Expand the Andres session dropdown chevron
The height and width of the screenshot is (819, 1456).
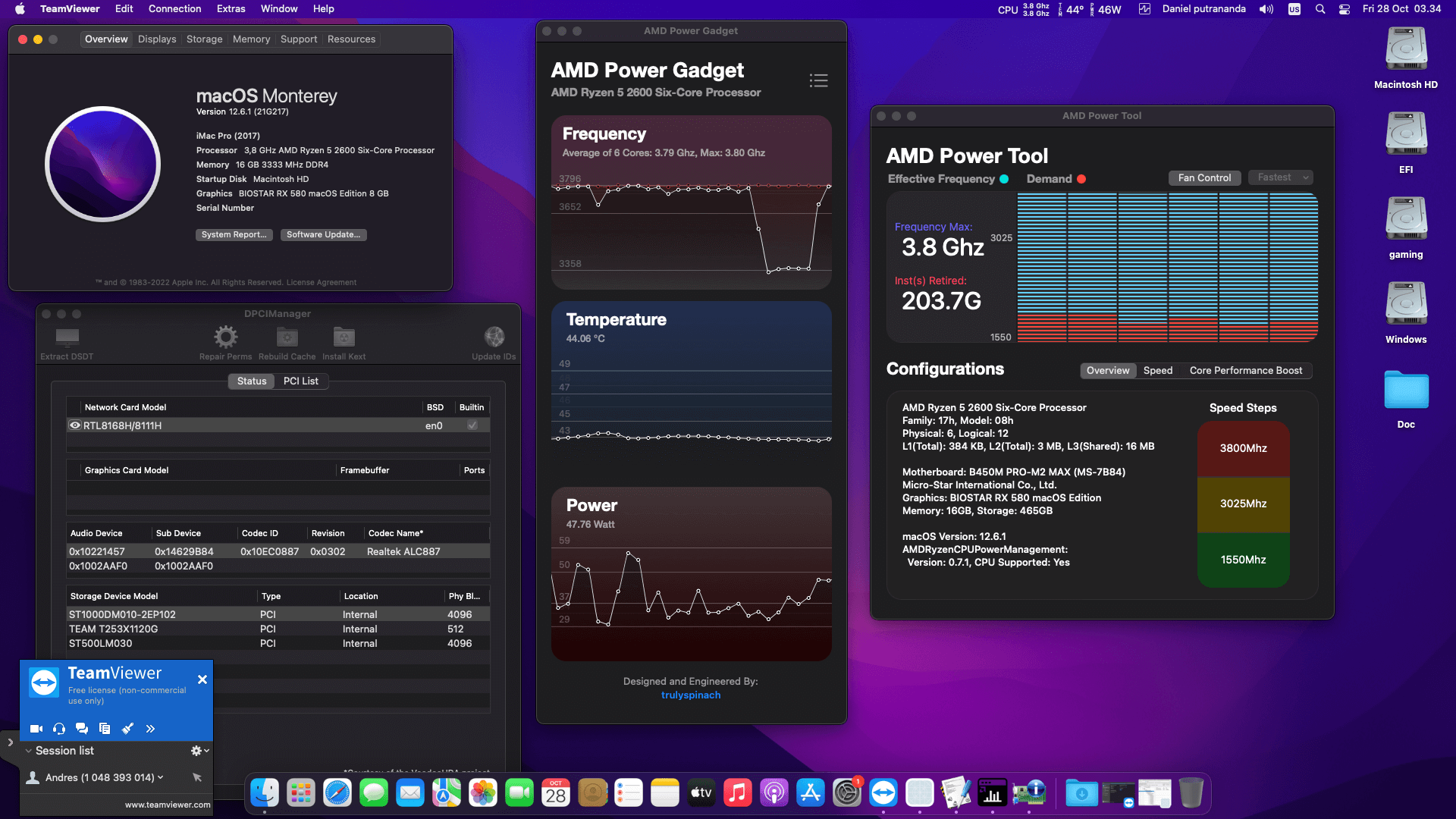click(160, 777)
